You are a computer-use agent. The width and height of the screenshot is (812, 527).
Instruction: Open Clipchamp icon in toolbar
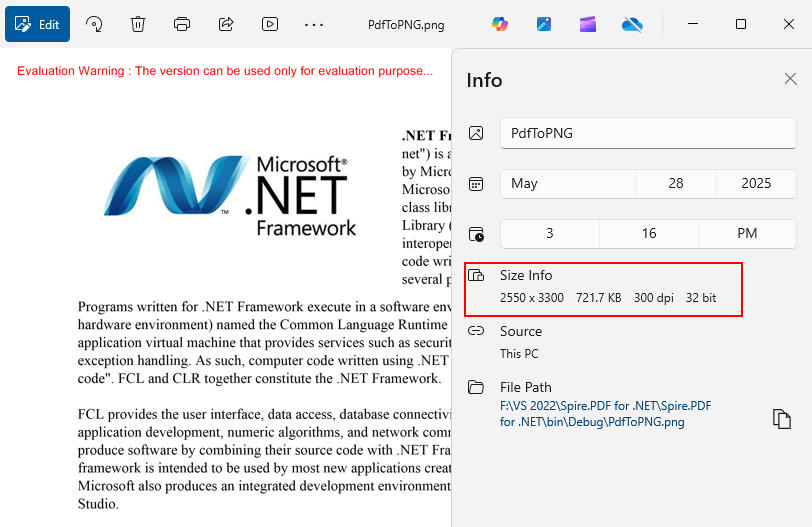coord(588,24)
